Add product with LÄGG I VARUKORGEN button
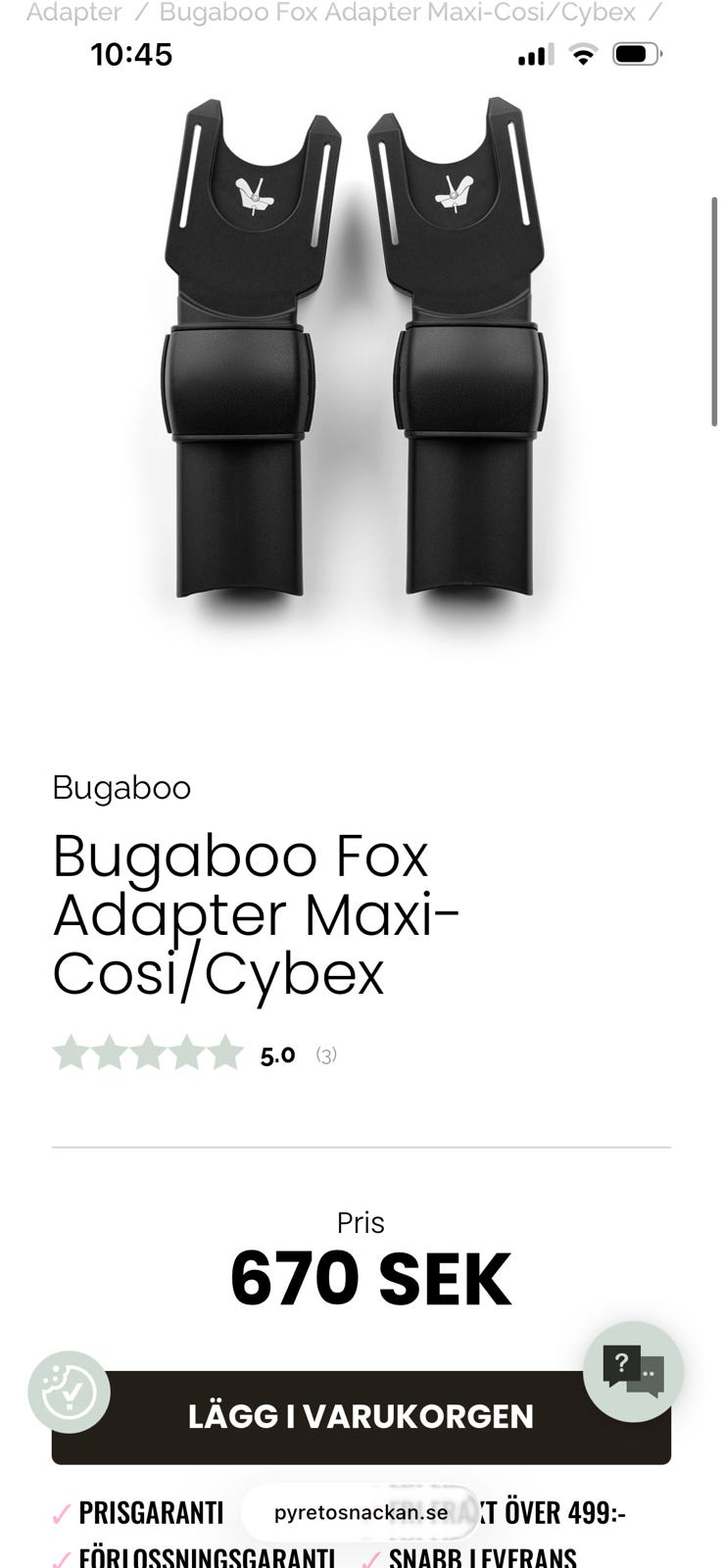 (361, 1417)
